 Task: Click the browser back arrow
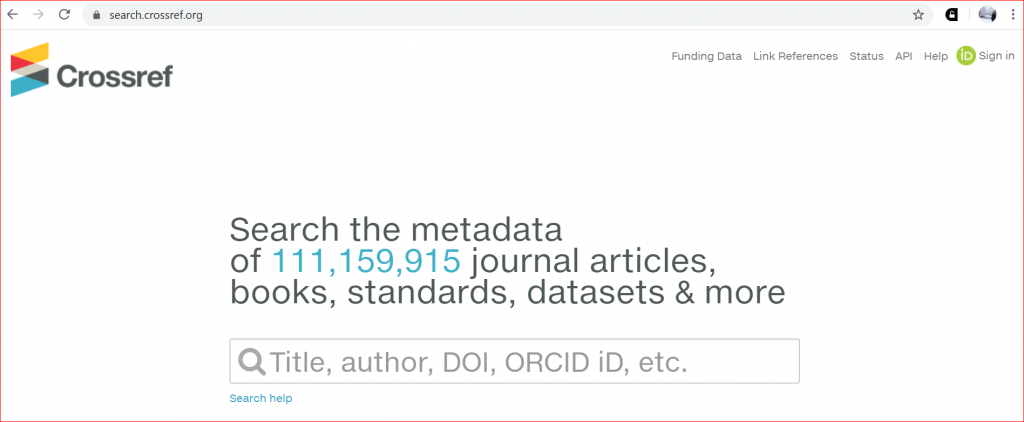coord(12,15)
